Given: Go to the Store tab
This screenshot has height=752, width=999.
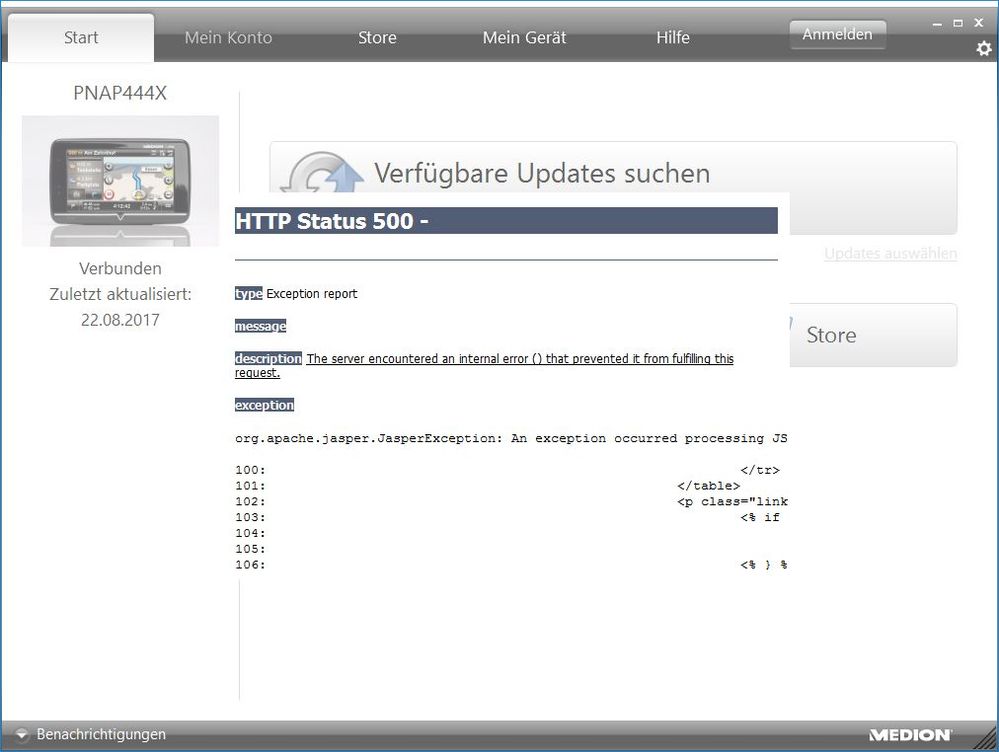Looking at the screenshot, I should point(377,38).
